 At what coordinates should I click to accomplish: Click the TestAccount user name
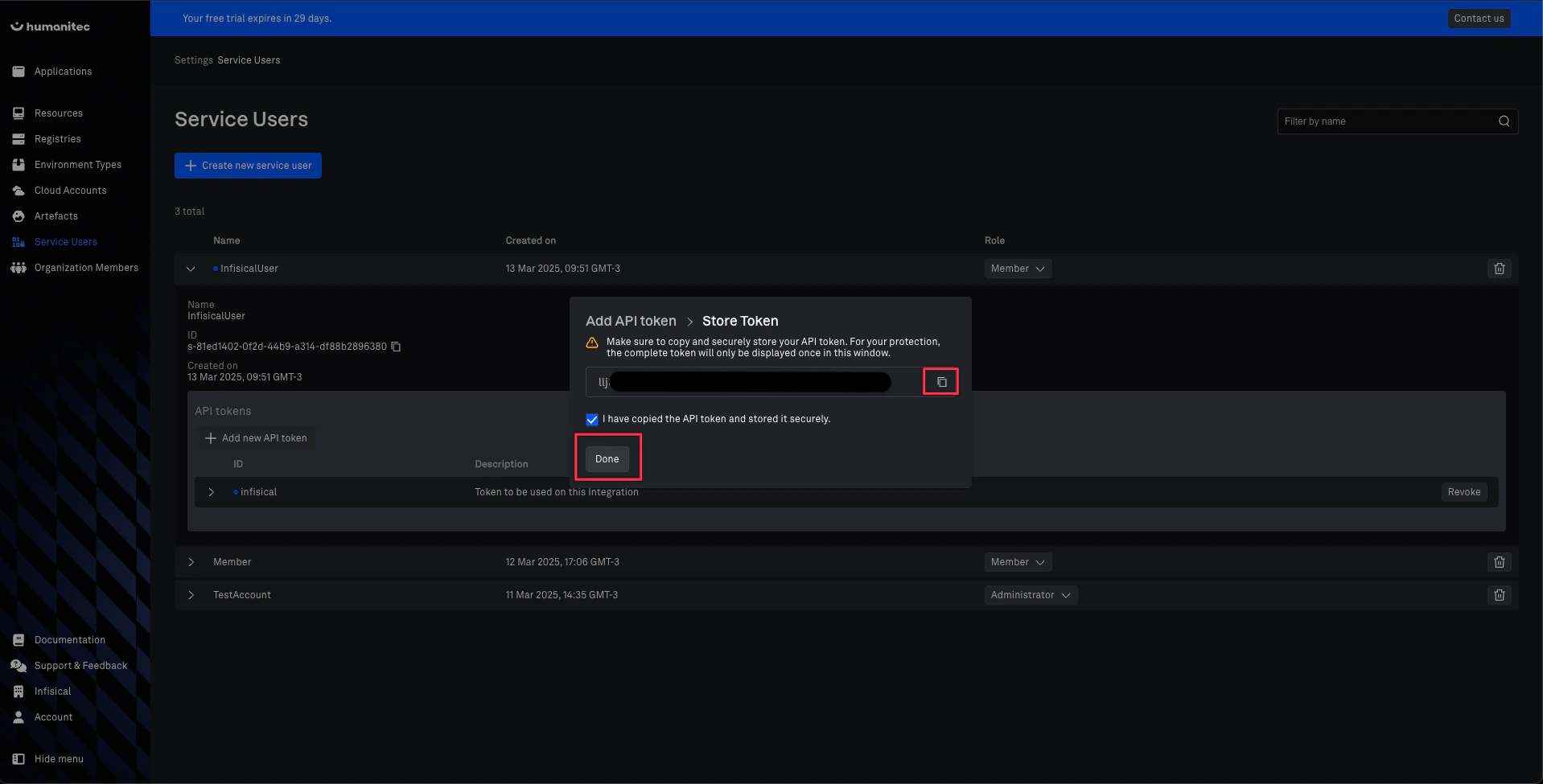[242, 595]
